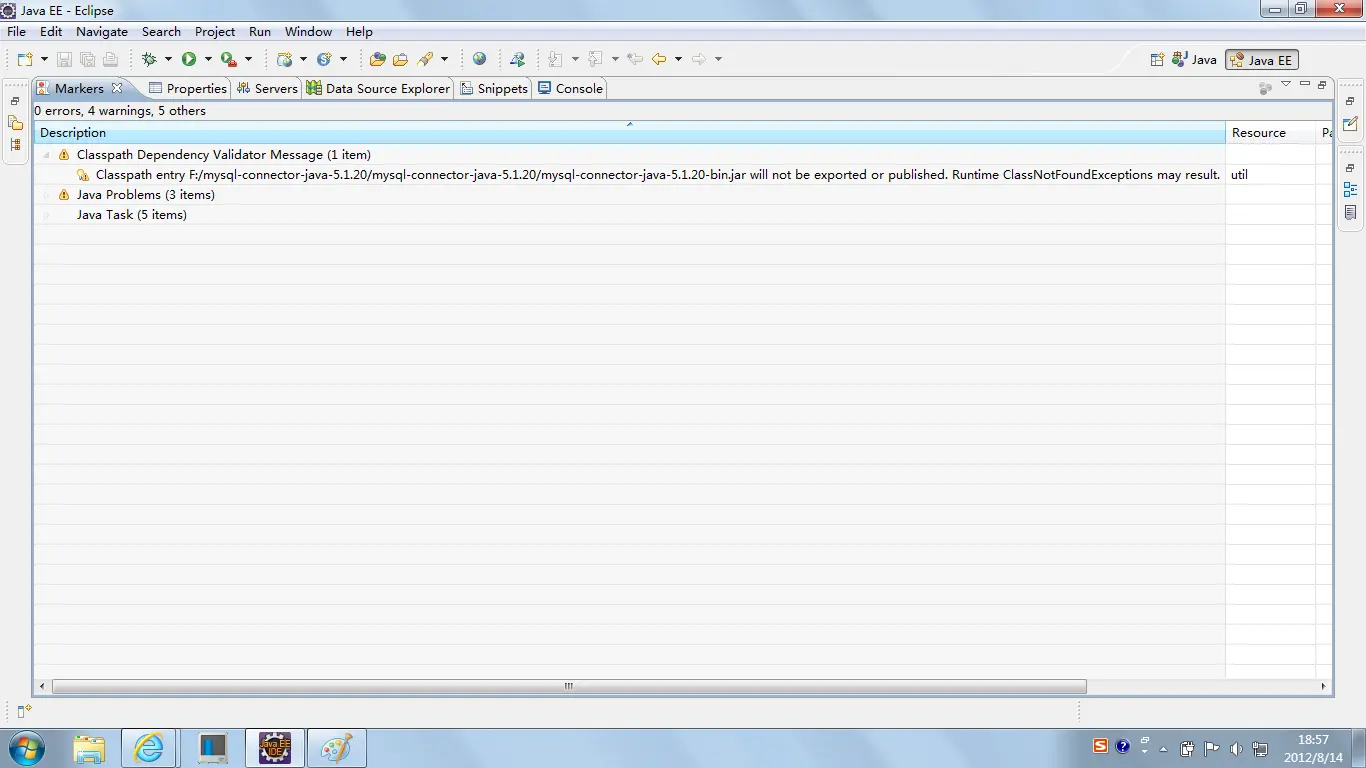
Task: Click the Debug bug icon
Action: coord(149,60)
